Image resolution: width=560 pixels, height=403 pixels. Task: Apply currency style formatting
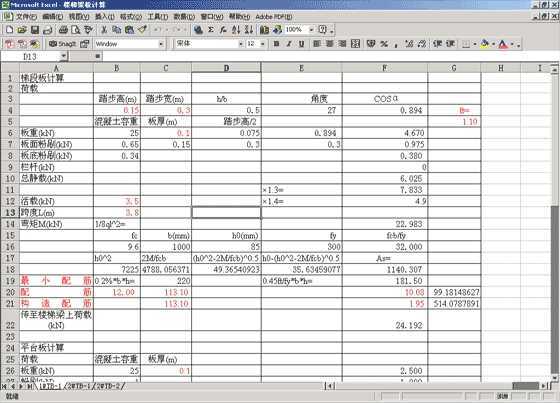click(371, 44)
